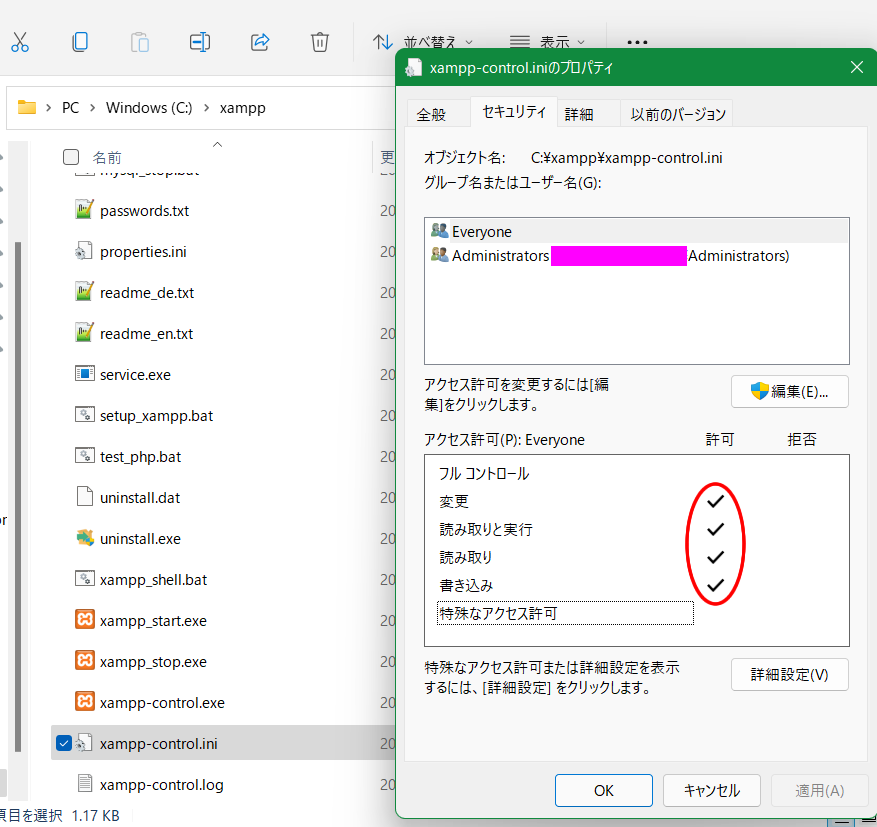Switch to the 全般 tab
Screen dimensions: 877x827
click(x=431, y=114)
